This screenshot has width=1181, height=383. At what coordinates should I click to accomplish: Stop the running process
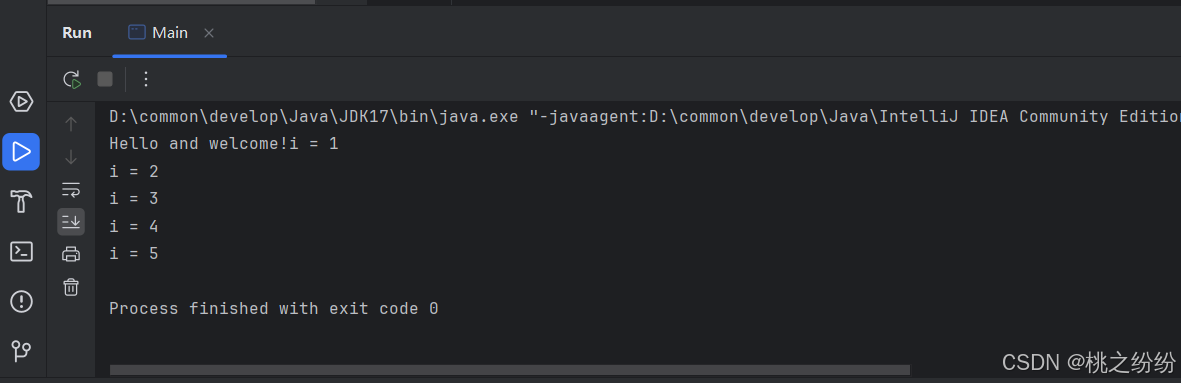click(x=105, y=79)
